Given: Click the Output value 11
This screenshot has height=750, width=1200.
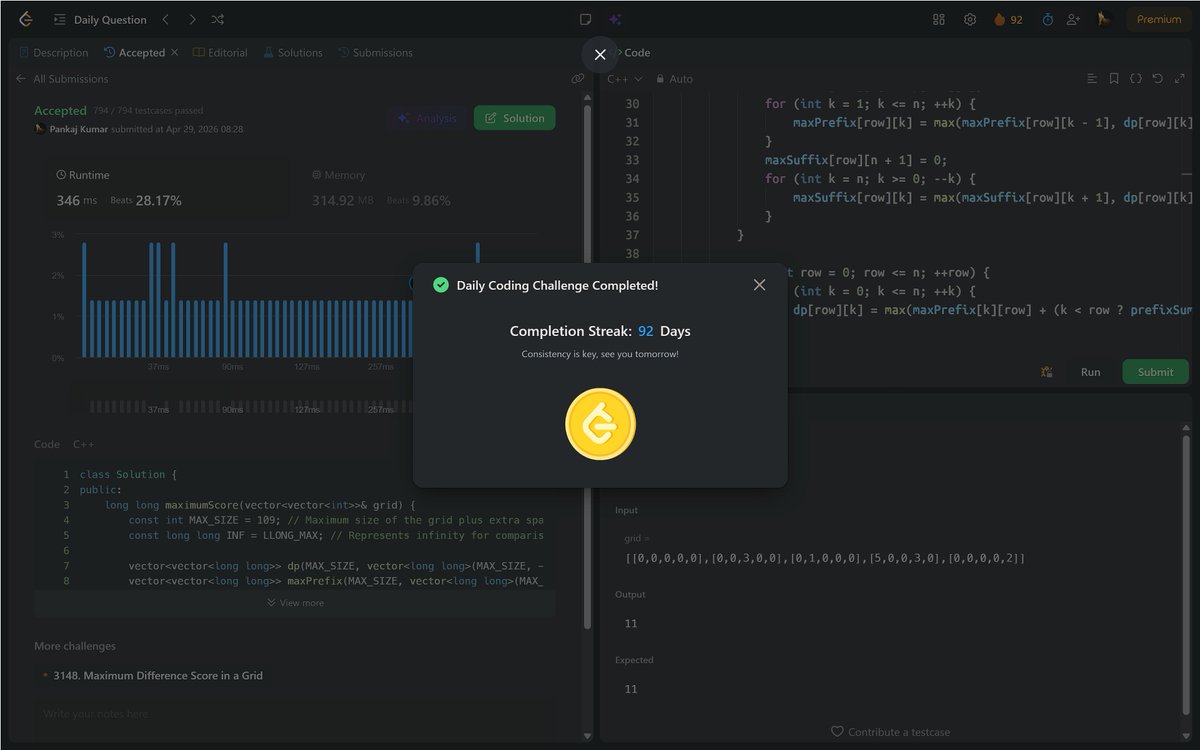Looking at the screenshot, I should (x=631, y=623).
